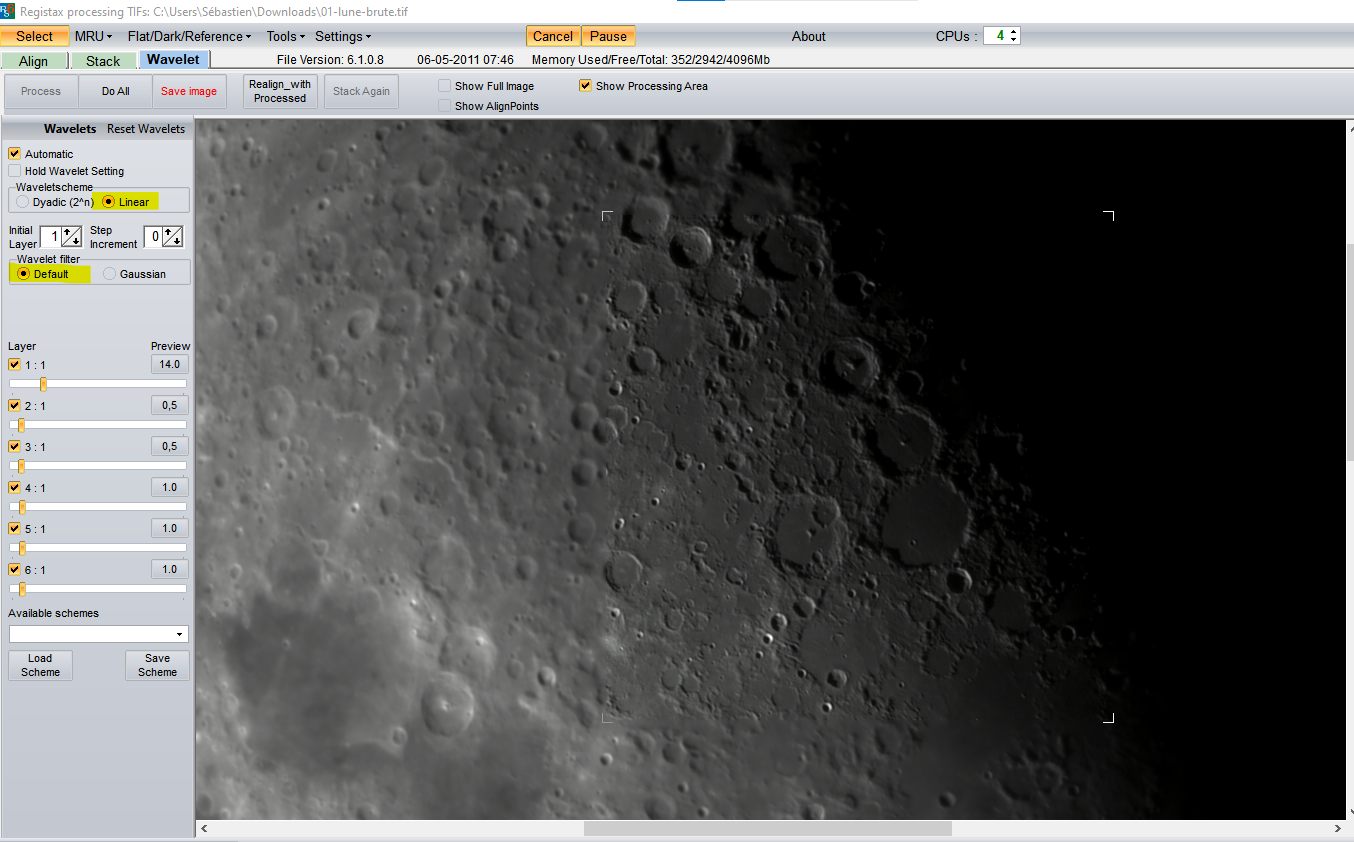Viewport: 1354px width, 842px height.
Task: Enable Hold Wavelet Setting checkbox
Action: tap(15, 171)
